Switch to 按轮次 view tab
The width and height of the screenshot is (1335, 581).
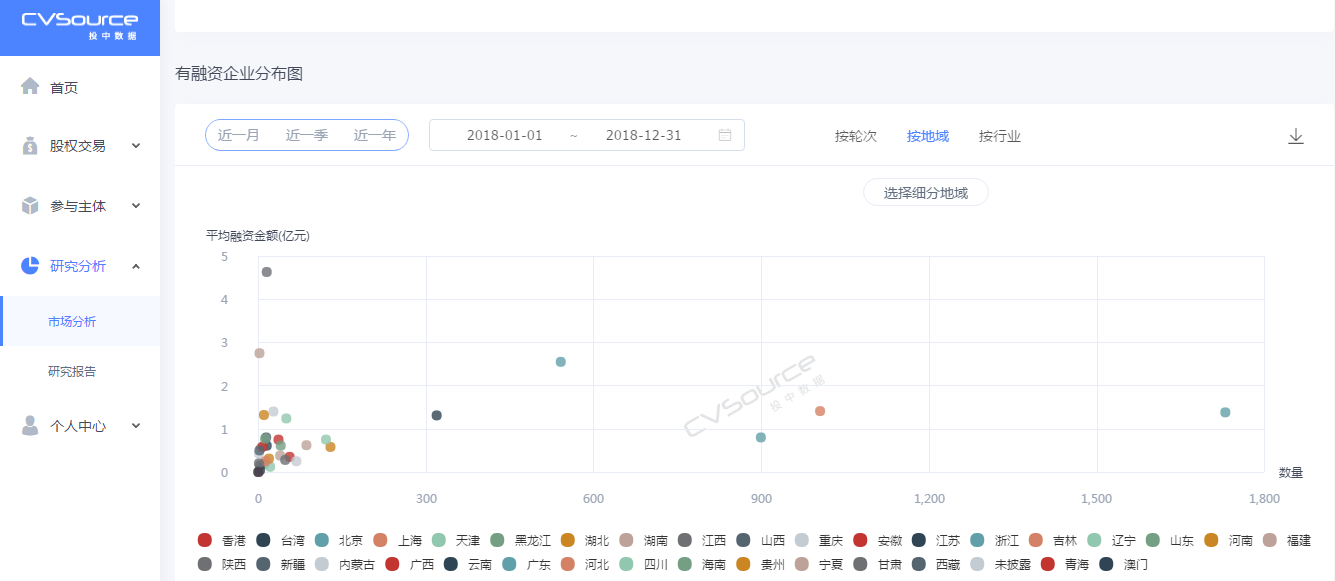[x=855, y=136]
